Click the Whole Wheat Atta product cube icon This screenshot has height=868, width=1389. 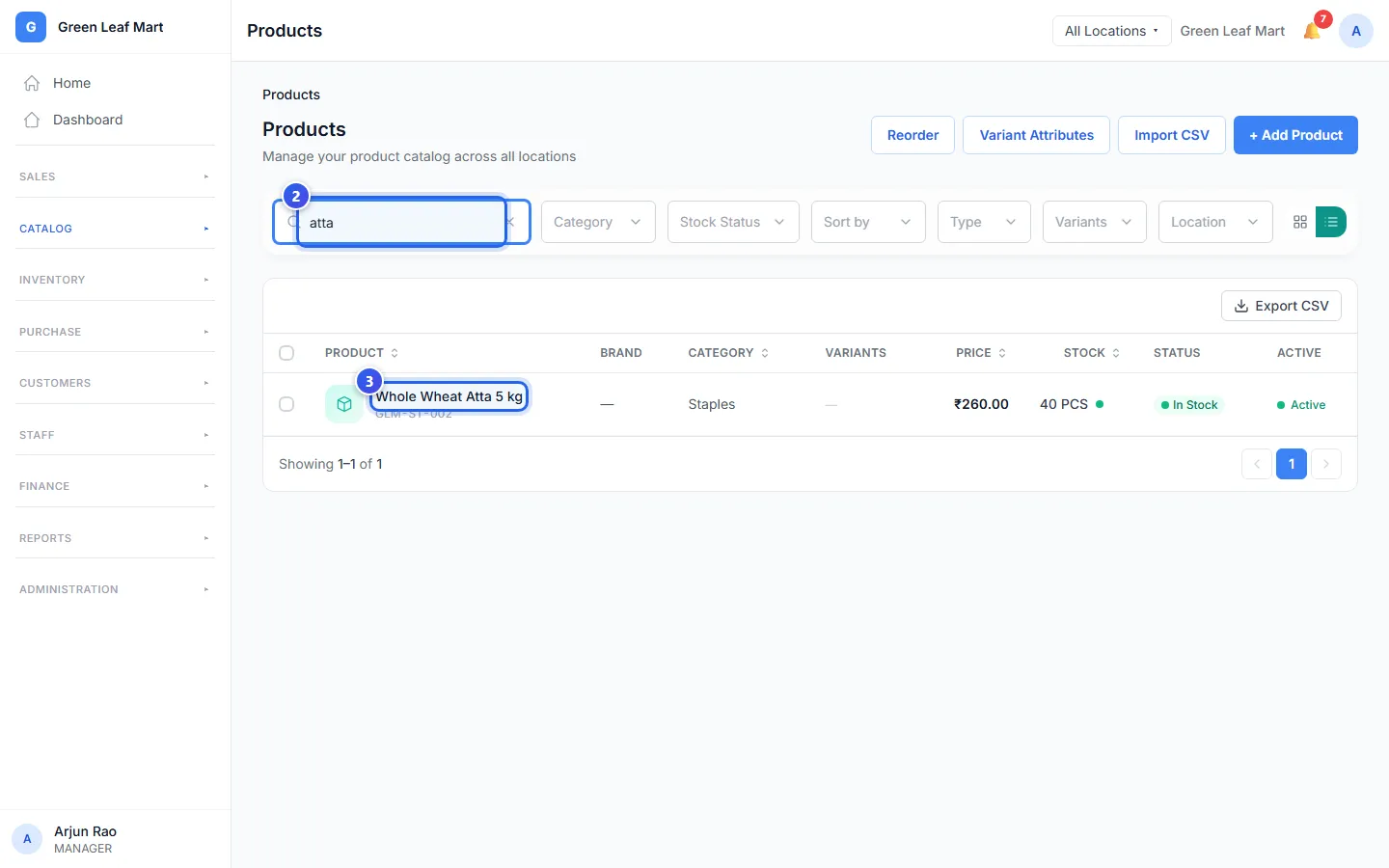coord(344,404)
